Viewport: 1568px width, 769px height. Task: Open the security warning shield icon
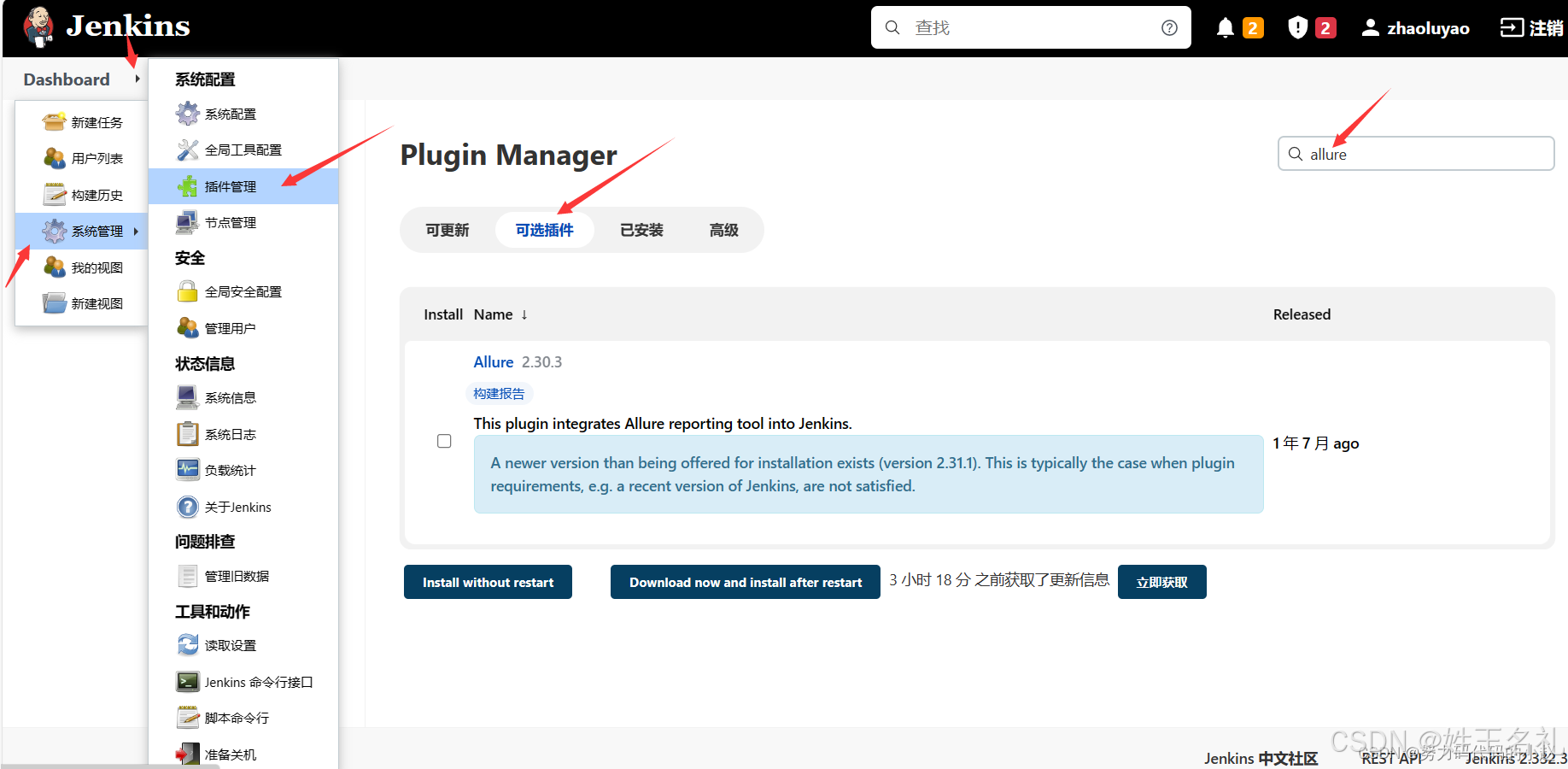pos(1297,27)
